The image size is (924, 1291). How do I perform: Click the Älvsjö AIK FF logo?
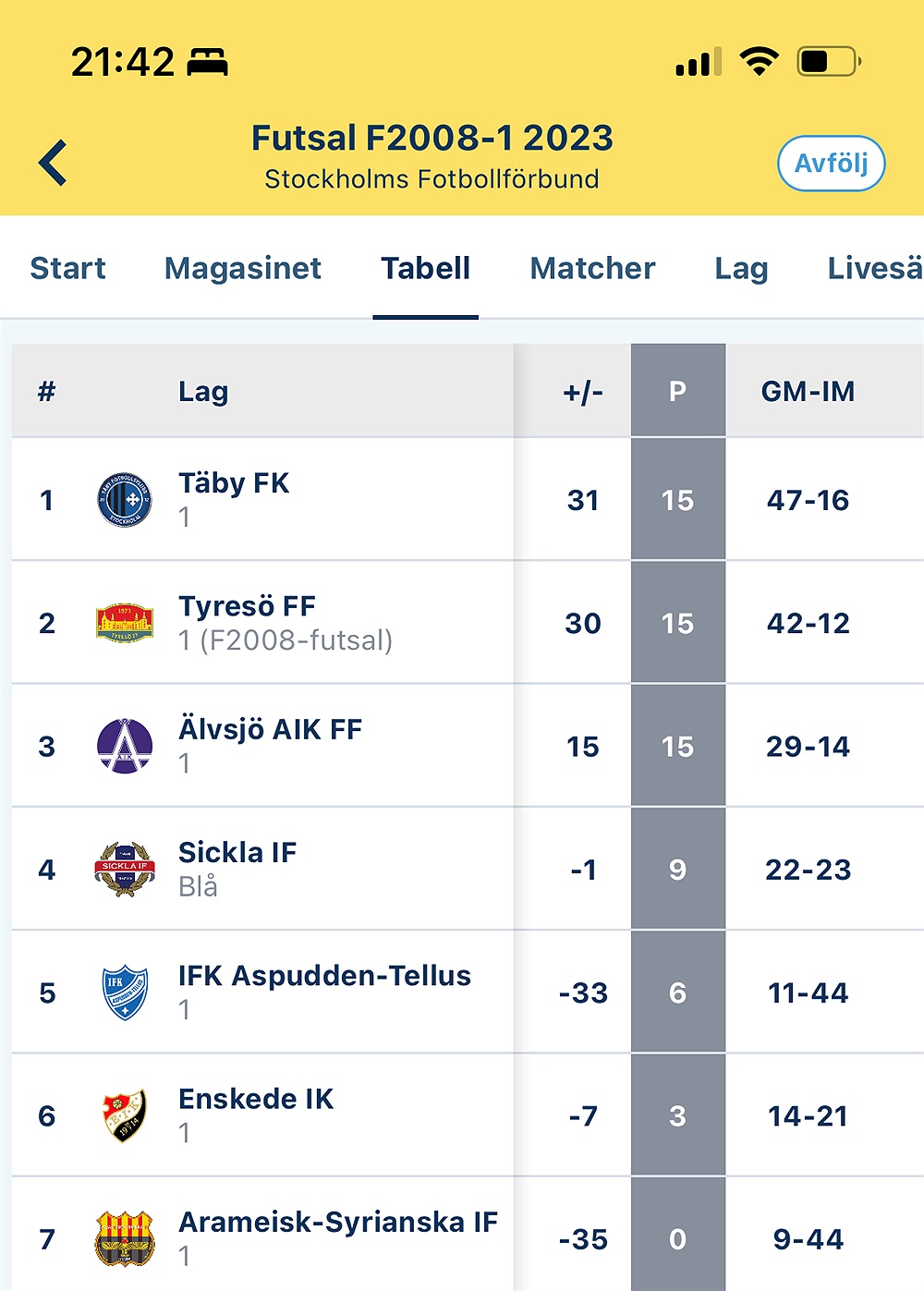point(125,746)
